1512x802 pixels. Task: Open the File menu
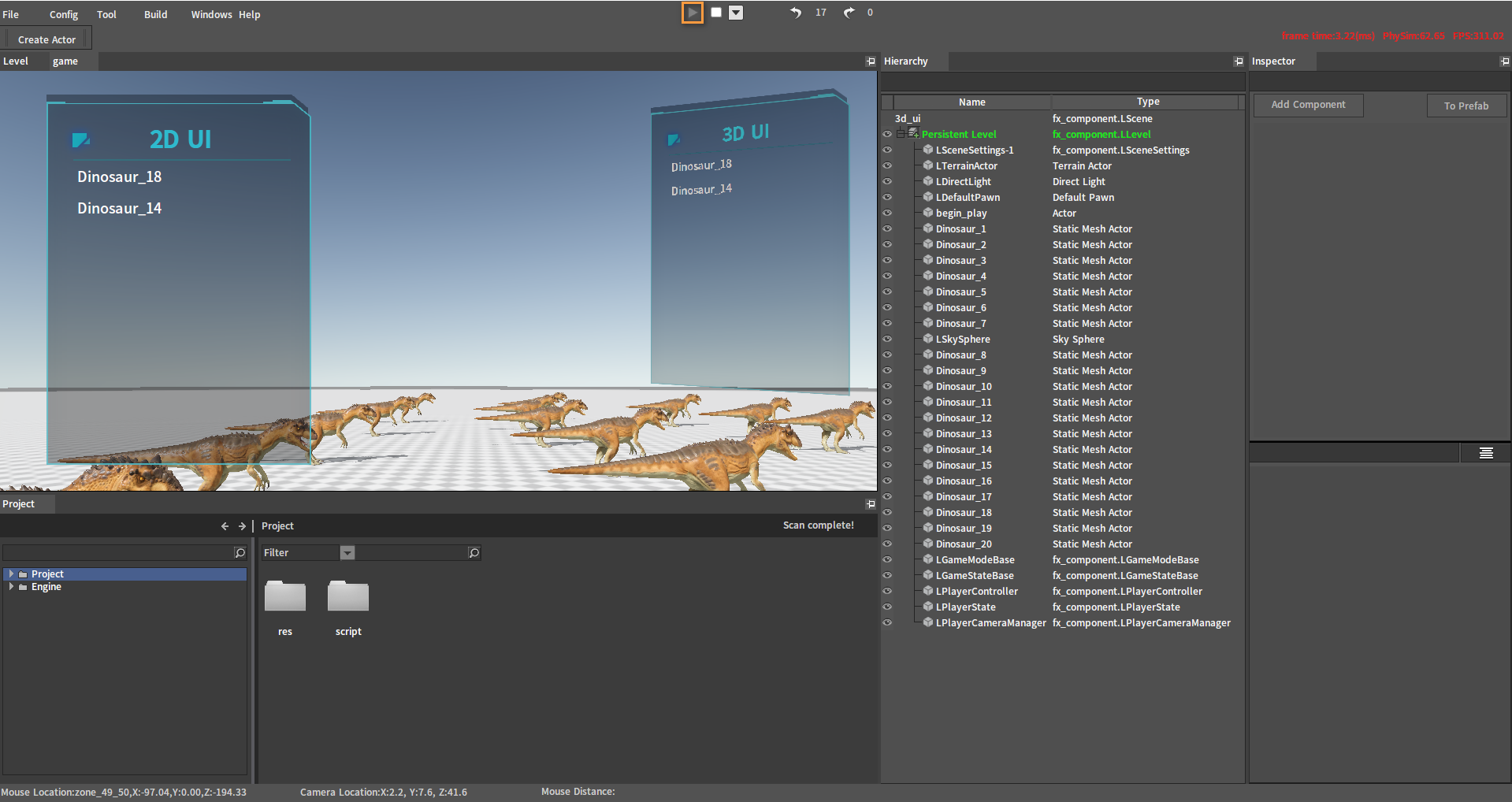(x=11, y=14)
